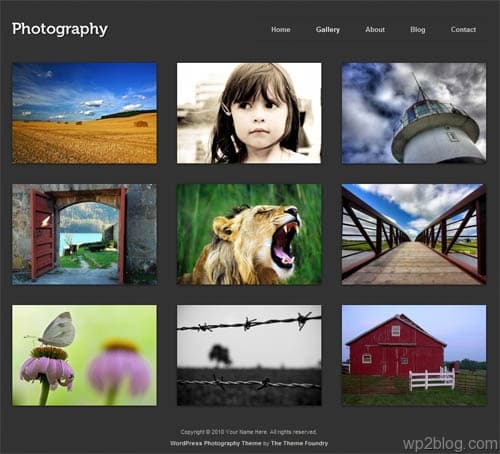Click the copyright notice text in footer
Screen dimensions: 500x454
tap(249, 432)
